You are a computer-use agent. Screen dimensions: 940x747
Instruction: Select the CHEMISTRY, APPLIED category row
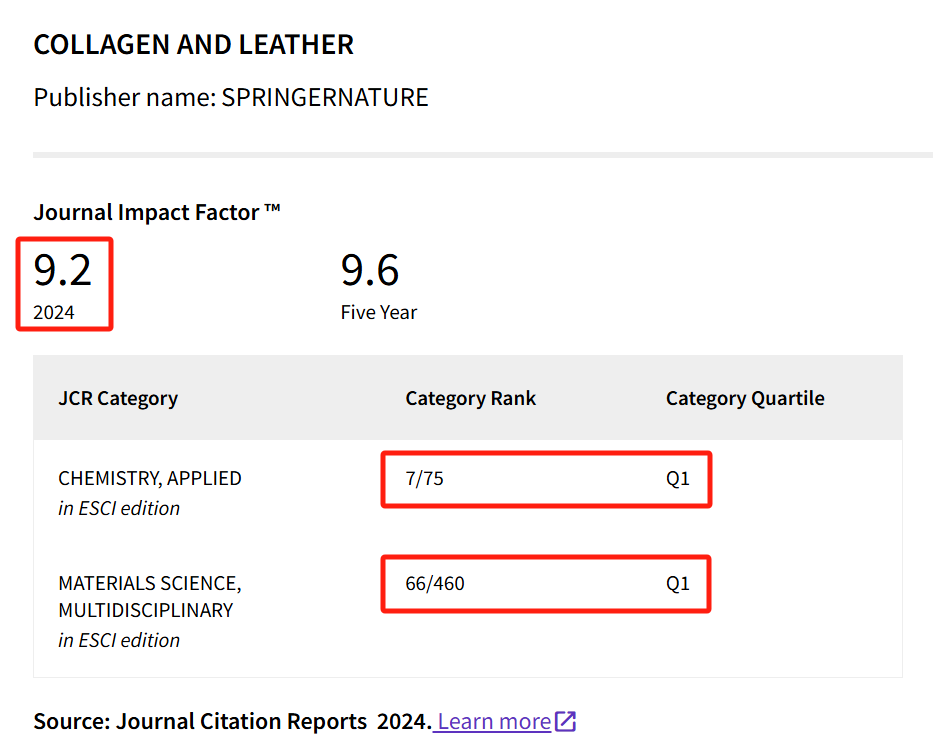click(x=150, y=478)
